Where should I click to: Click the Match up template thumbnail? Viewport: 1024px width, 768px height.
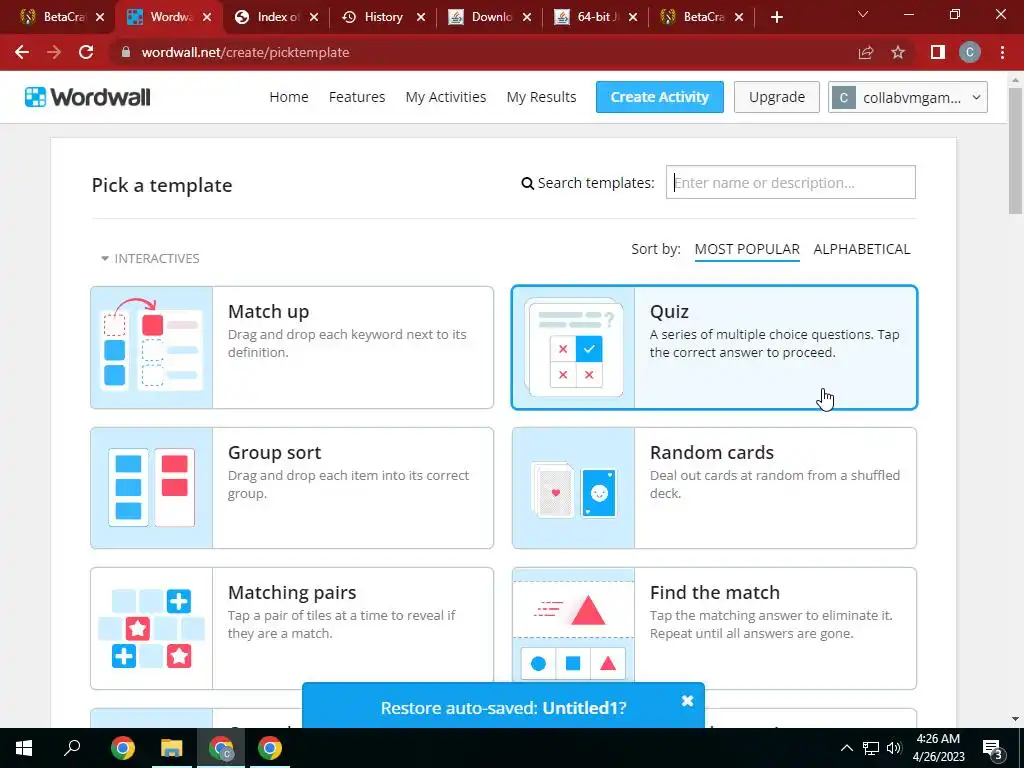click(x=152, y=347)
